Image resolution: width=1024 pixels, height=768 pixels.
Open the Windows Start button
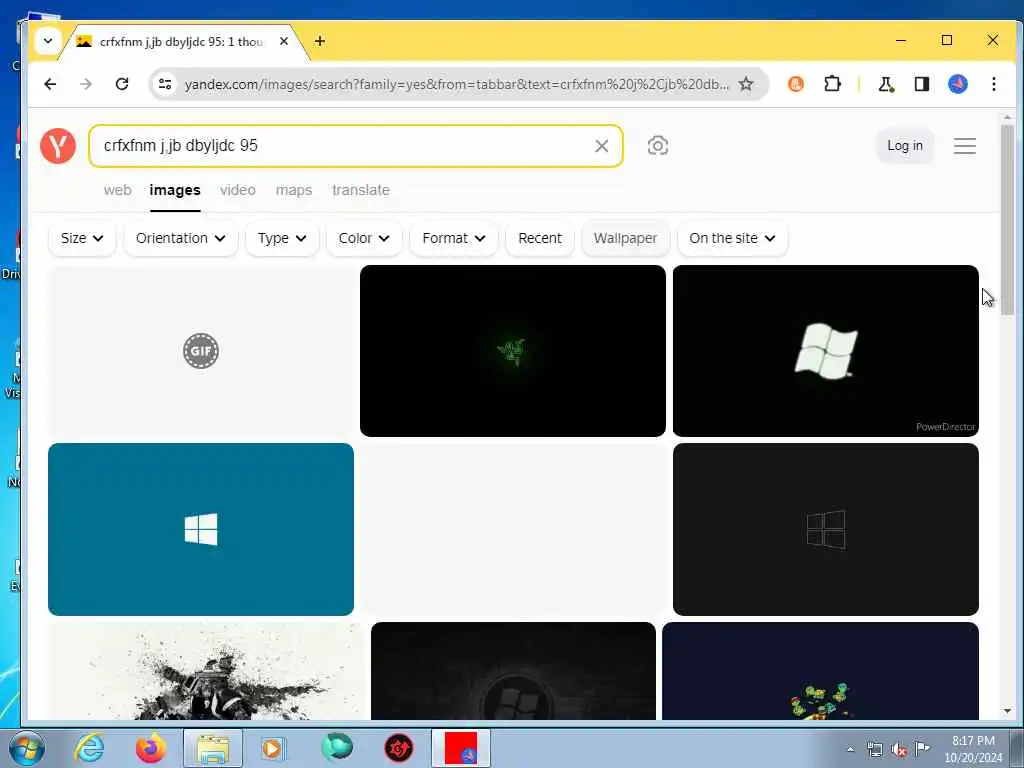tap(25, 748)
